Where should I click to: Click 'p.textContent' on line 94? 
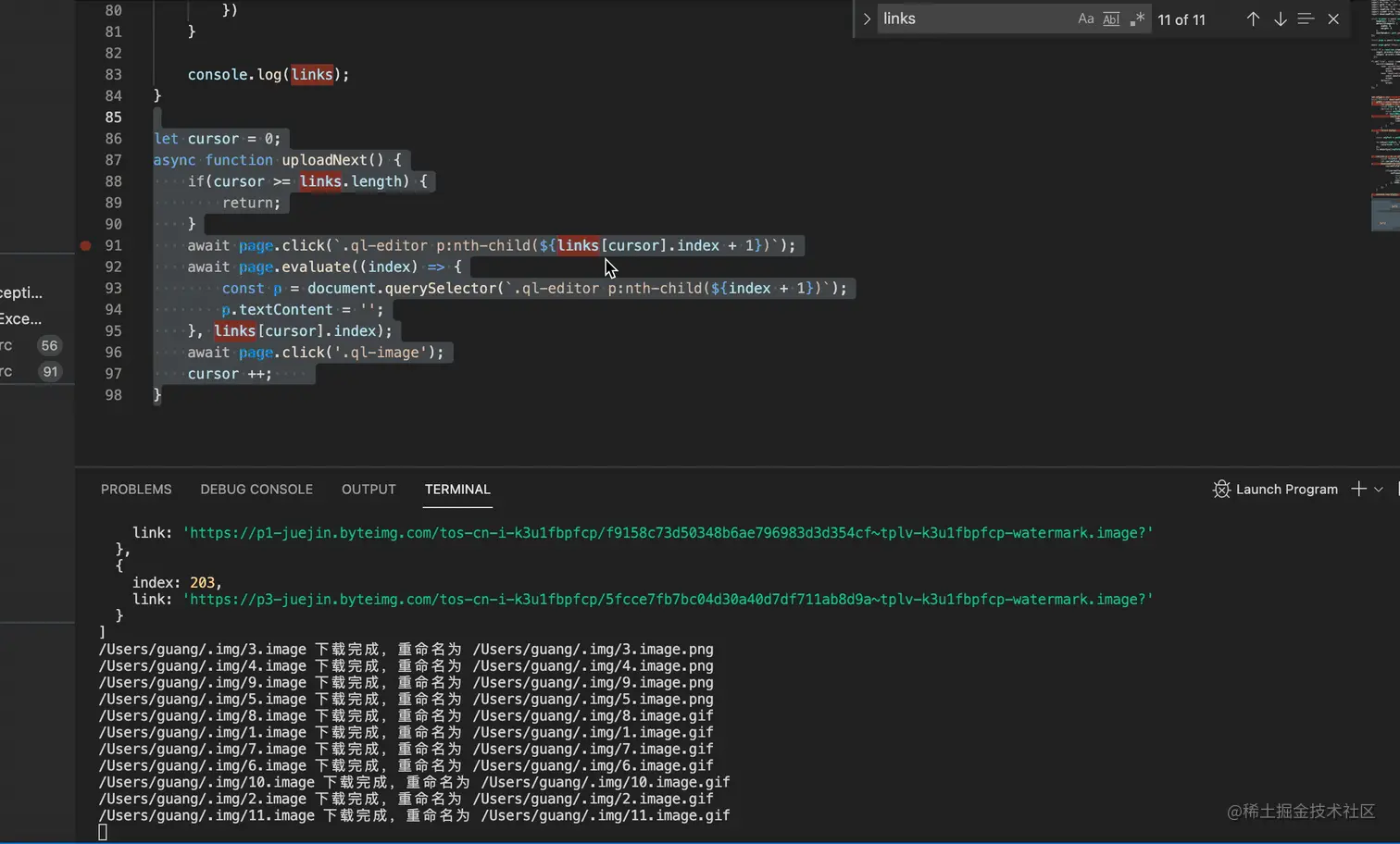(277, 309)
